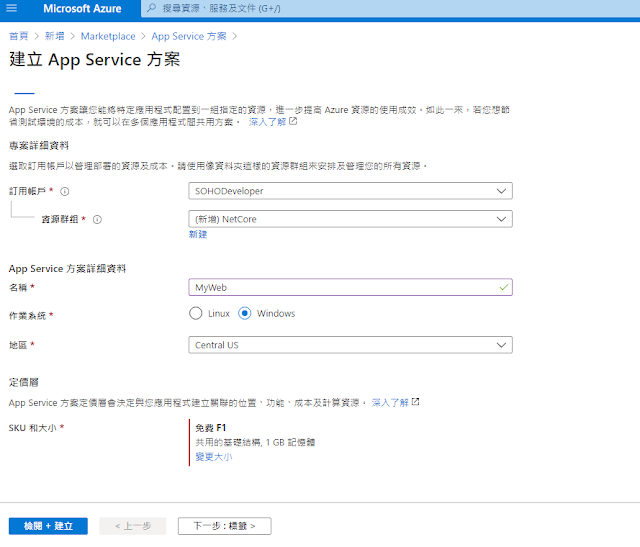Image resolution: width=640 pixels, height=547 pixels.
Task: Select Linux operating system option
Action: point(196,314)
